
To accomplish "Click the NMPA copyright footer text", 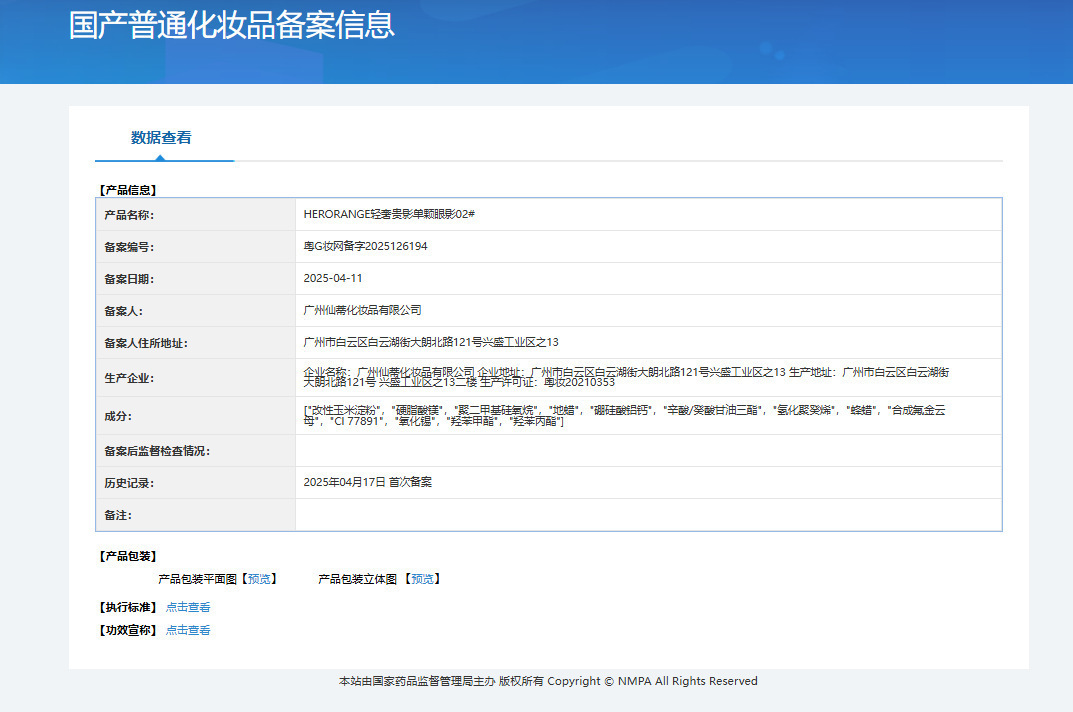I will [548, 681].
